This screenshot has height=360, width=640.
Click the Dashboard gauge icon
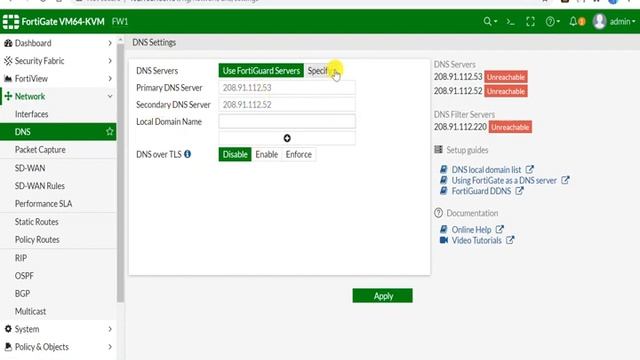click(8, 43)
